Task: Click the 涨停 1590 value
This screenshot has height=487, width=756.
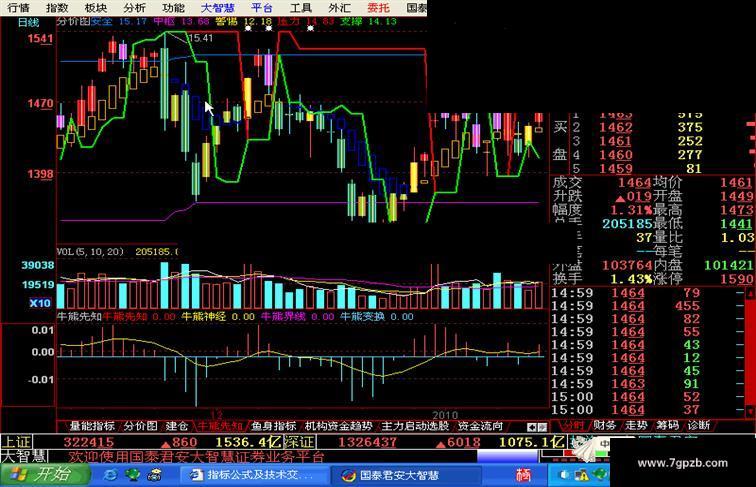Action: [x=737, y=279]
